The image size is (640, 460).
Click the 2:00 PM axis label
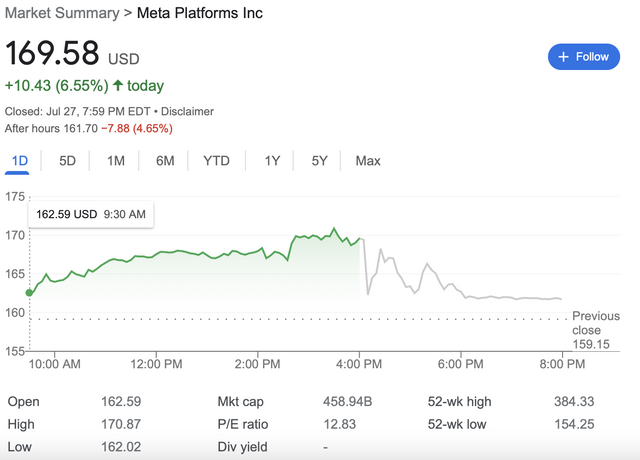coord(258,364)
